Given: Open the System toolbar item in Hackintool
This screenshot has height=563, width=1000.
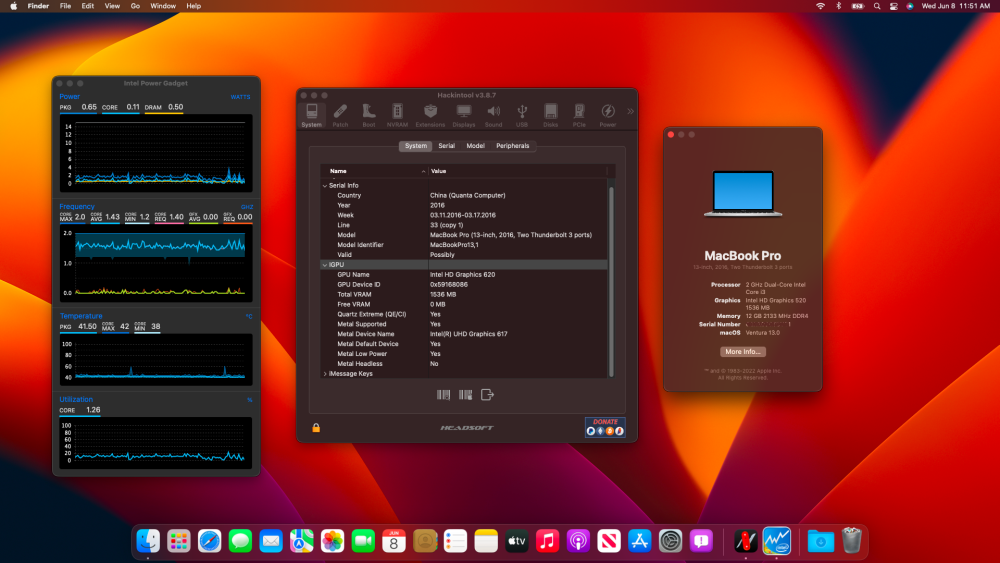Looking at the screenshot, I should tap(311, 115).
